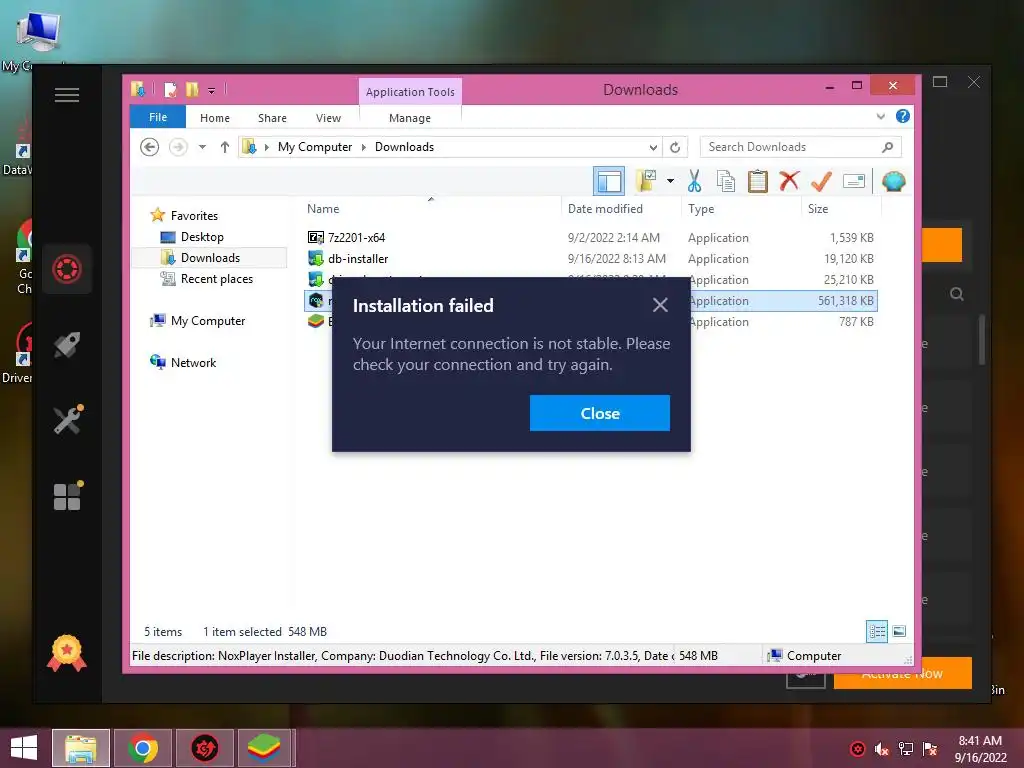1024x768 pixels.
Task: Switch to details view in status bar
Action: (876, 631)
